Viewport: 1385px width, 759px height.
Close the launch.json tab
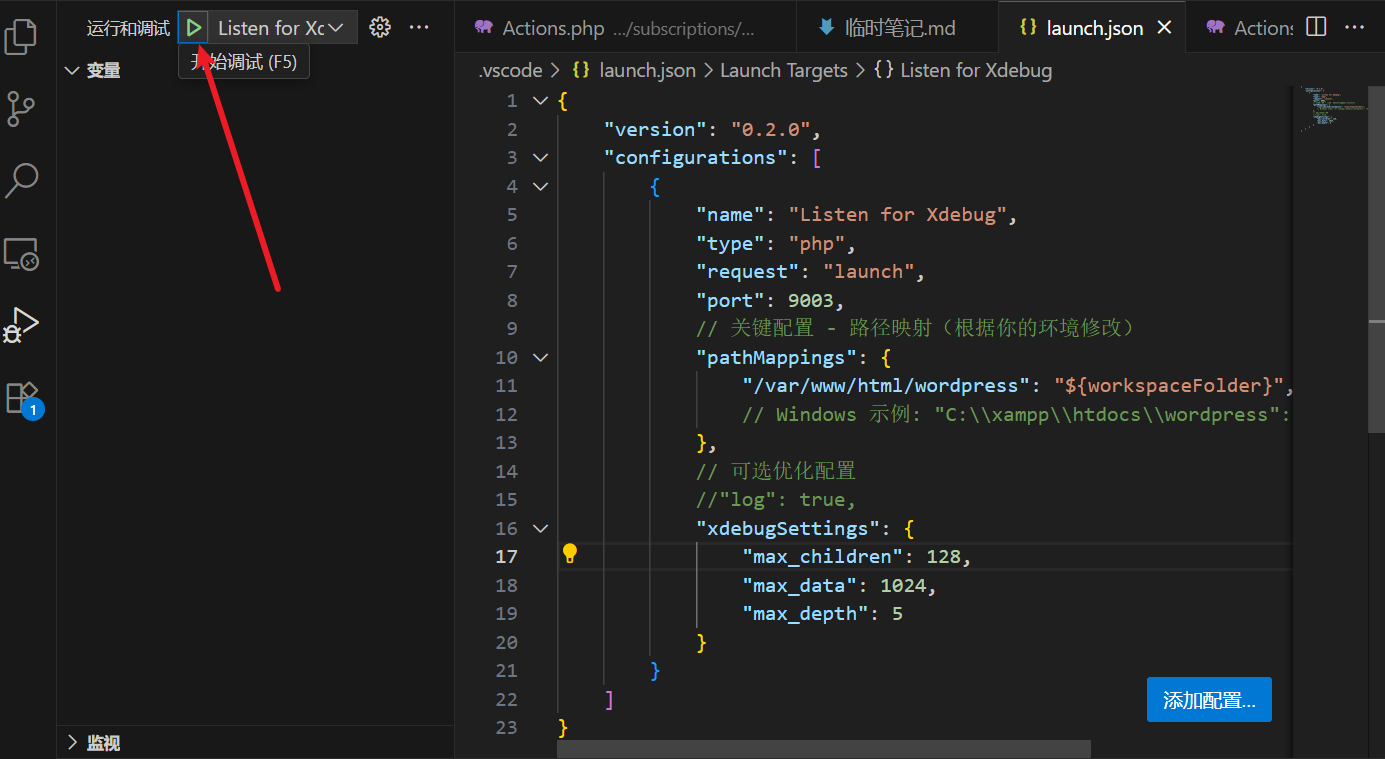(x=1164, y=28)
